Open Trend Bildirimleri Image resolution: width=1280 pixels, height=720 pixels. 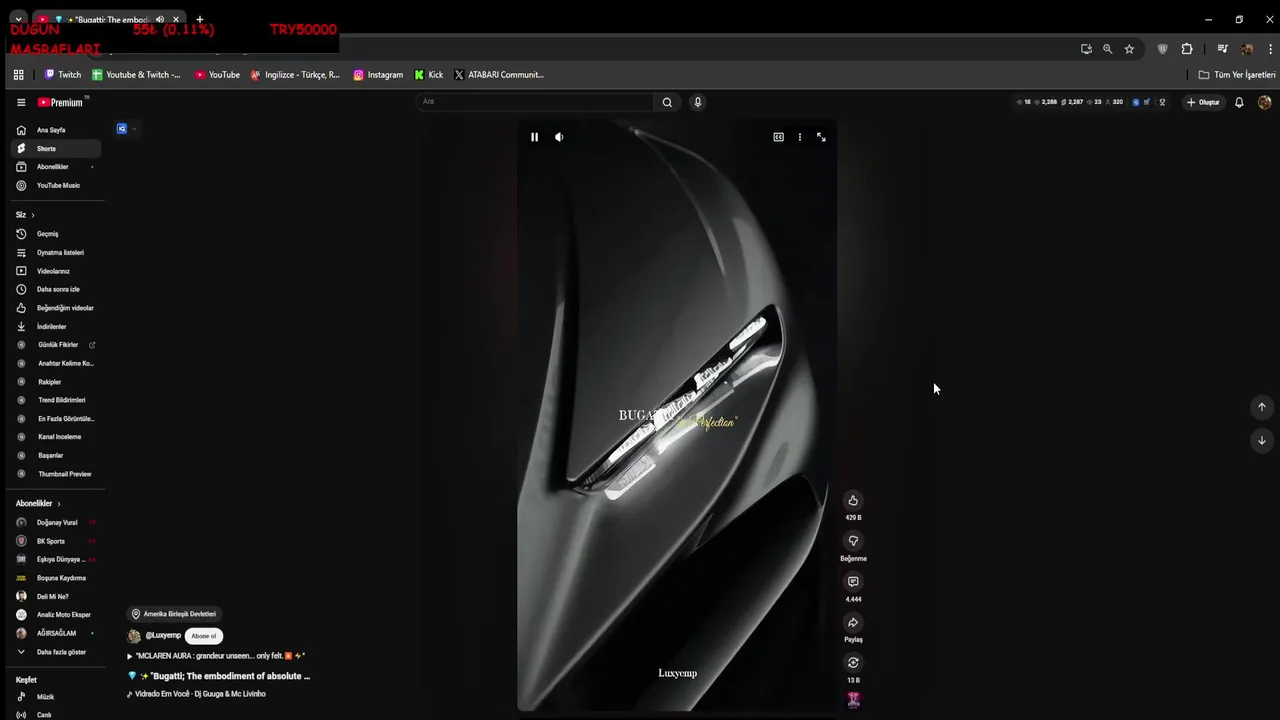point(56,400)
